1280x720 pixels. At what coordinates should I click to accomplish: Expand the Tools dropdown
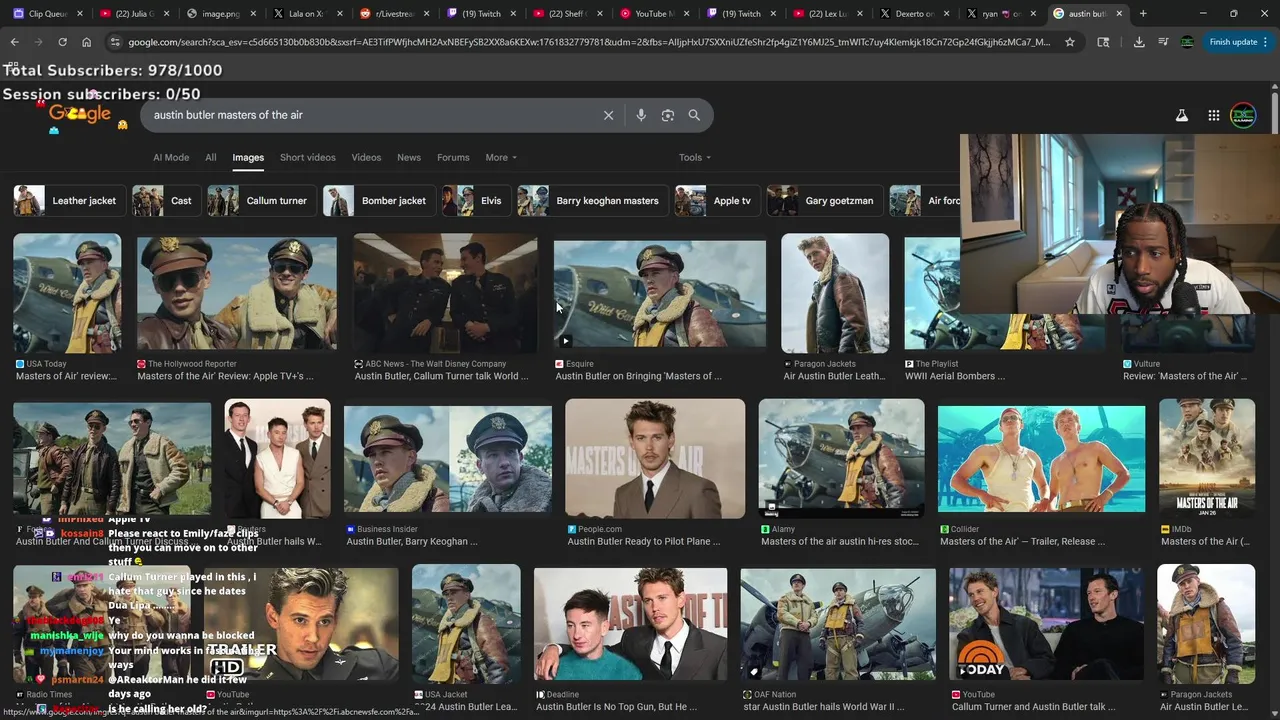(695, 157)
